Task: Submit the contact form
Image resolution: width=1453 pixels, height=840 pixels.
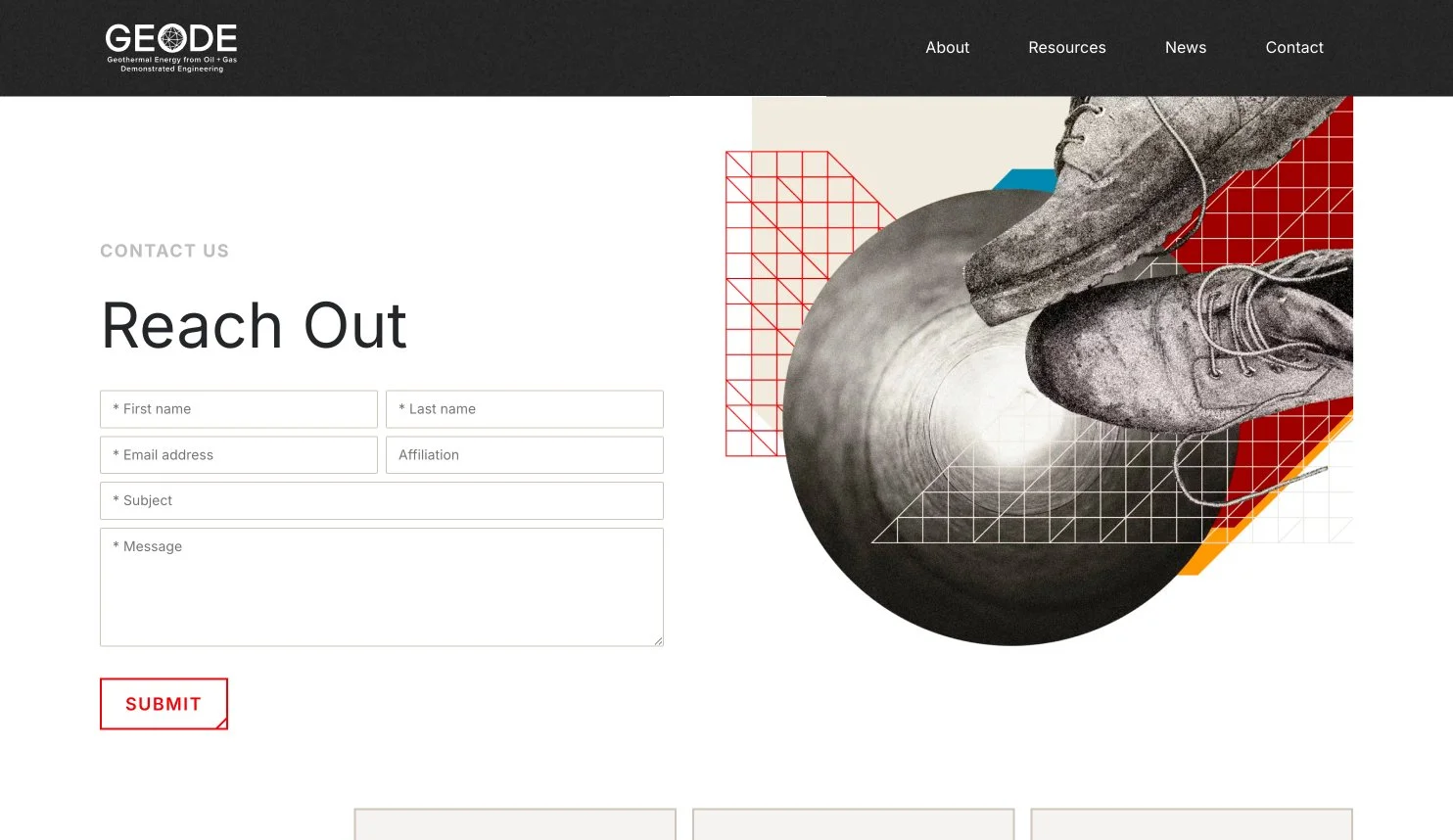Action: pos(164,704)
